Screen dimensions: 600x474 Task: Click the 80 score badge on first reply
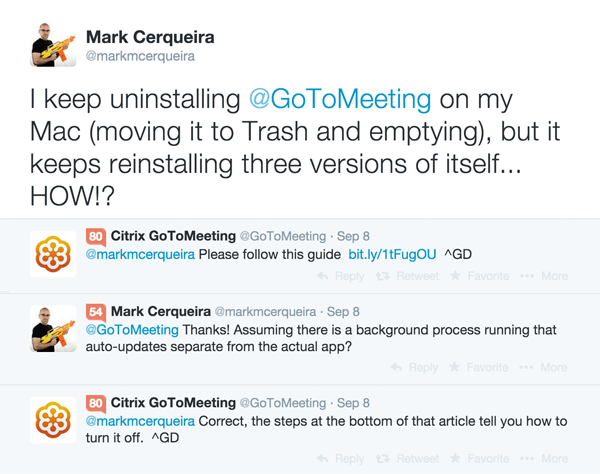click(96, 236)
